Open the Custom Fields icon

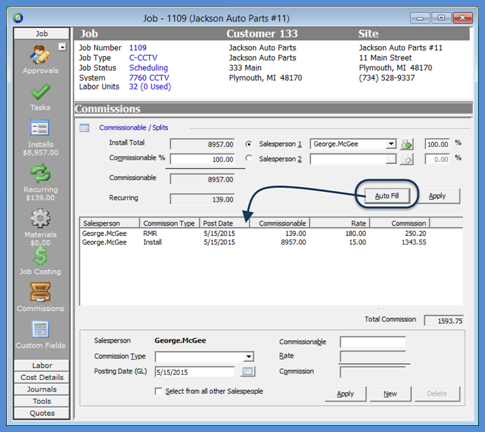40,329
